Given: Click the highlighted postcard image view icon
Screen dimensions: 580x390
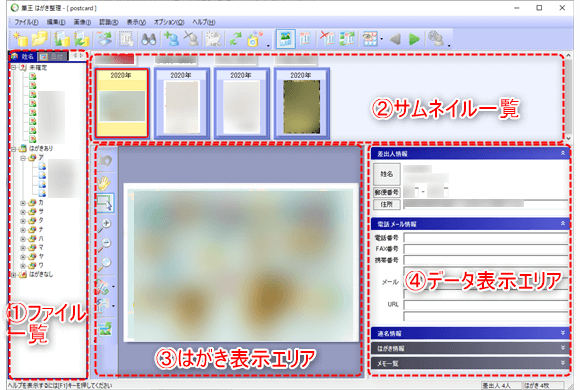Looking at the screenshot, I should click(x=286, y=39).
